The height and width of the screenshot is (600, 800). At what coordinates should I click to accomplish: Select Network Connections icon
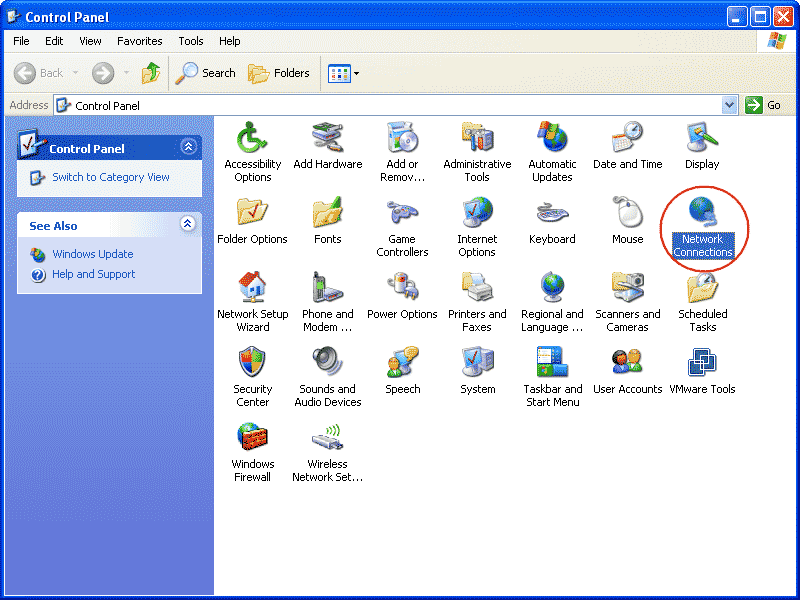click(x=703, y=227)
